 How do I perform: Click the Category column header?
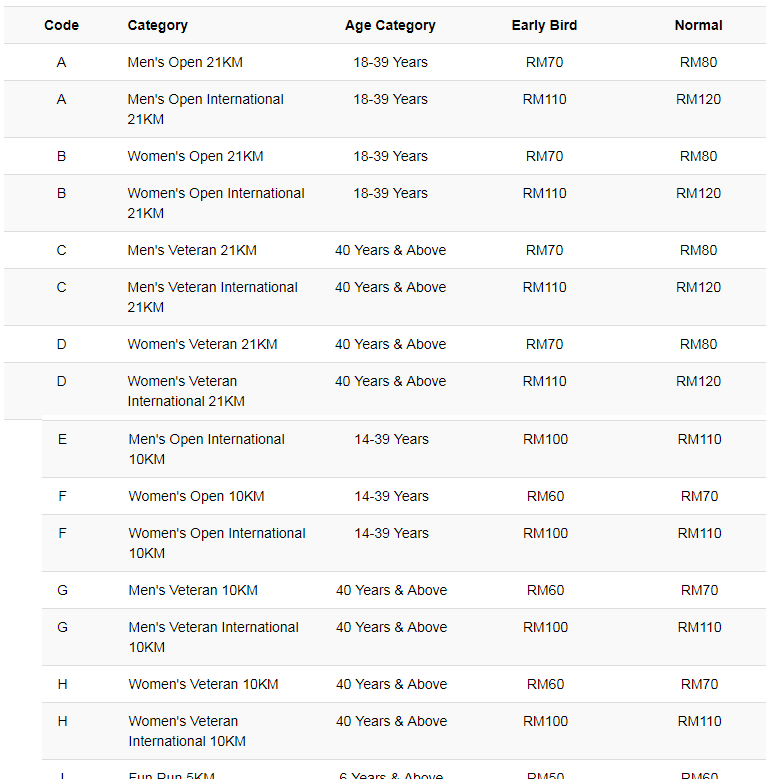click(157, 25)
